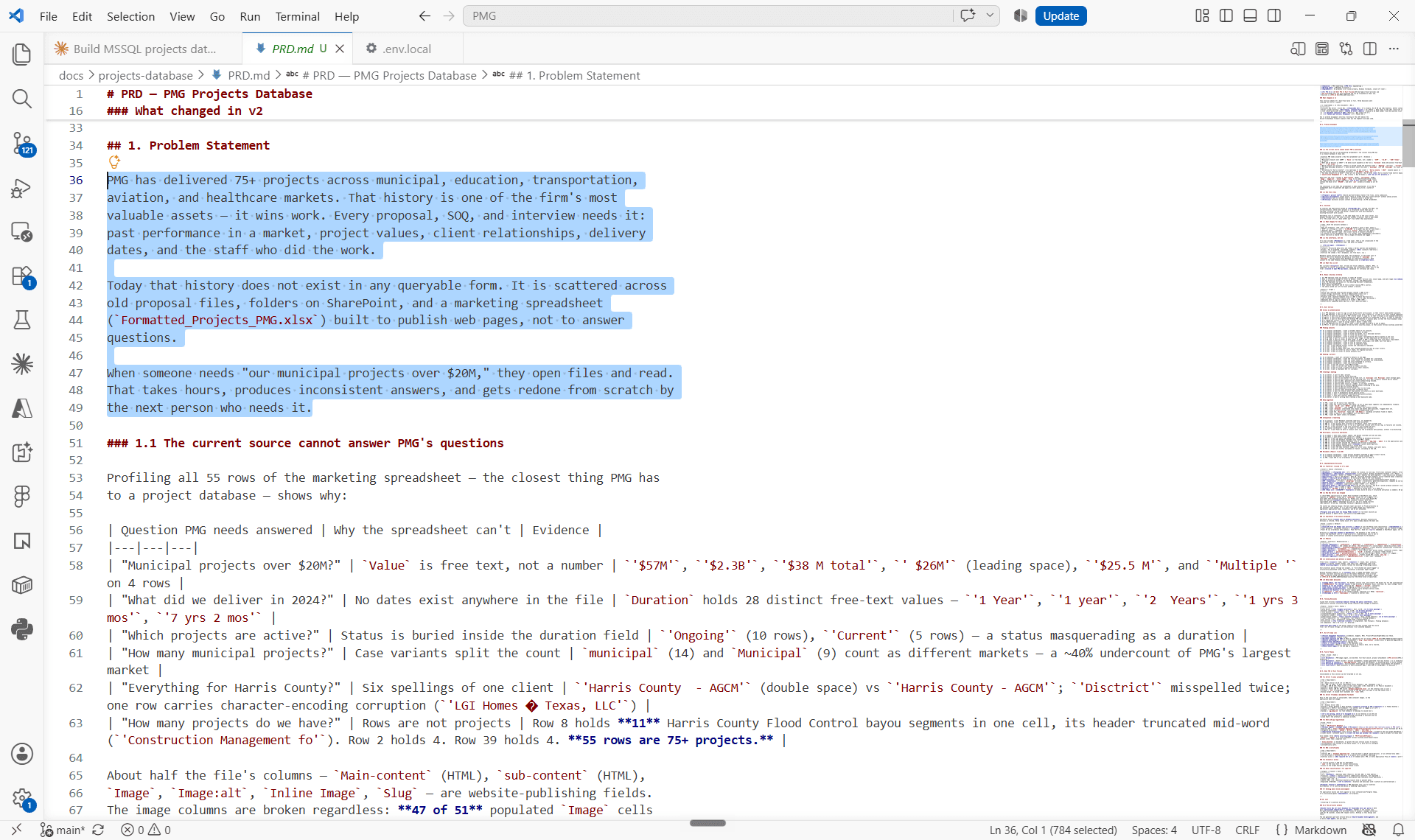Switch to Build MSSQL projects tab
1415x840 pixels.
coord(143,49)
